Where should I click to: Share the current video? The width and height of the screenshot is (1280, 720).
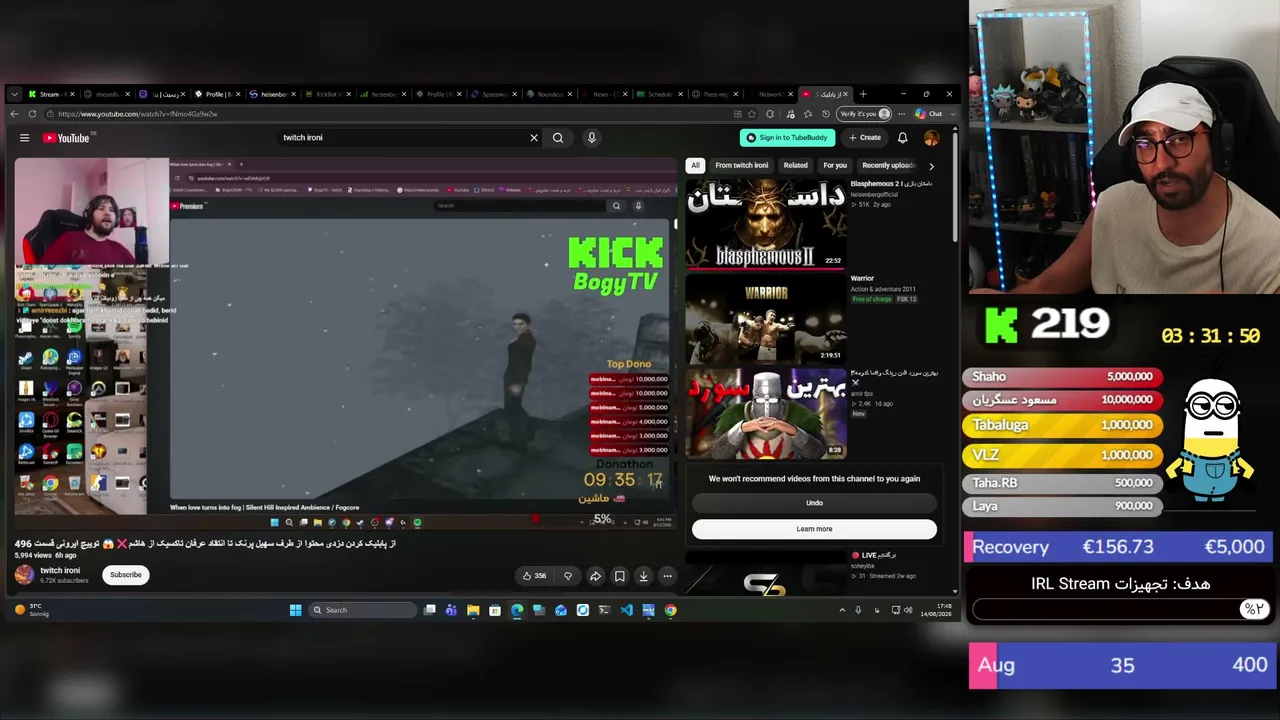(x=595, y=576)
